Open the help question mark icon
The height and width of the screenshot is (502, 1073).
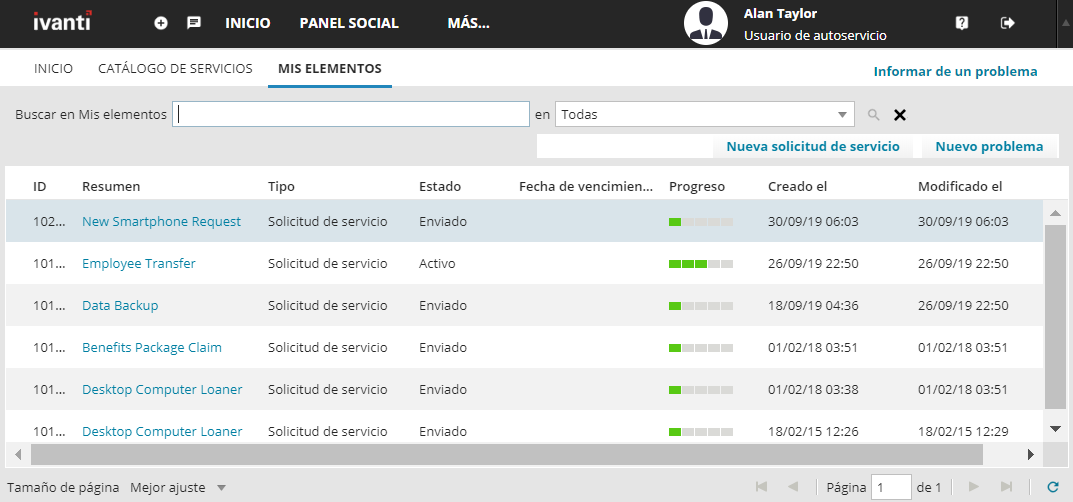[x=961, y=23]
